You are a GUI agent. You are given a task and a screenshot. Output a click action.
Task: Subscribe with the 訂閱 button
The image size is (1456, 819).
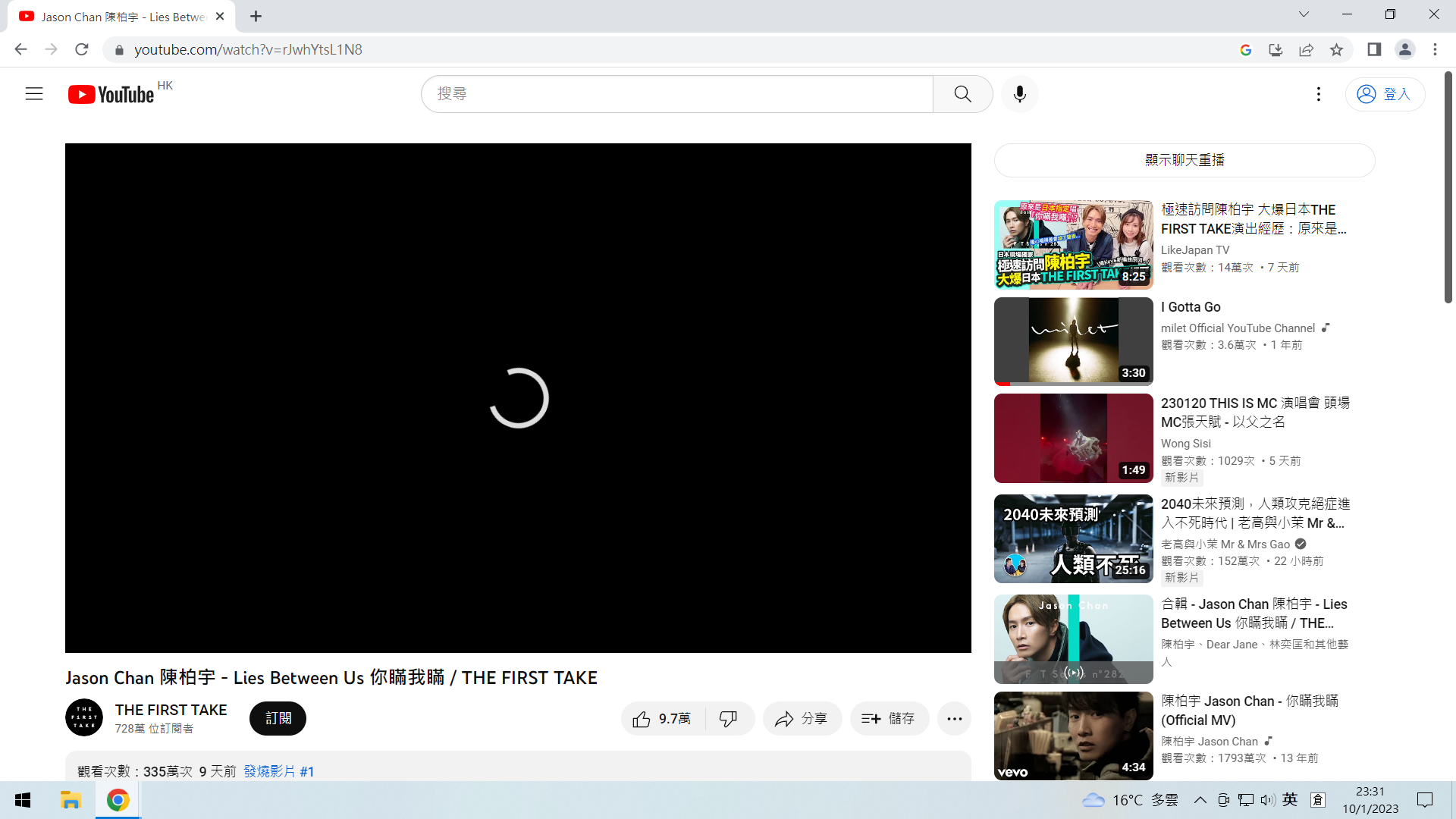tap(278, 719)
